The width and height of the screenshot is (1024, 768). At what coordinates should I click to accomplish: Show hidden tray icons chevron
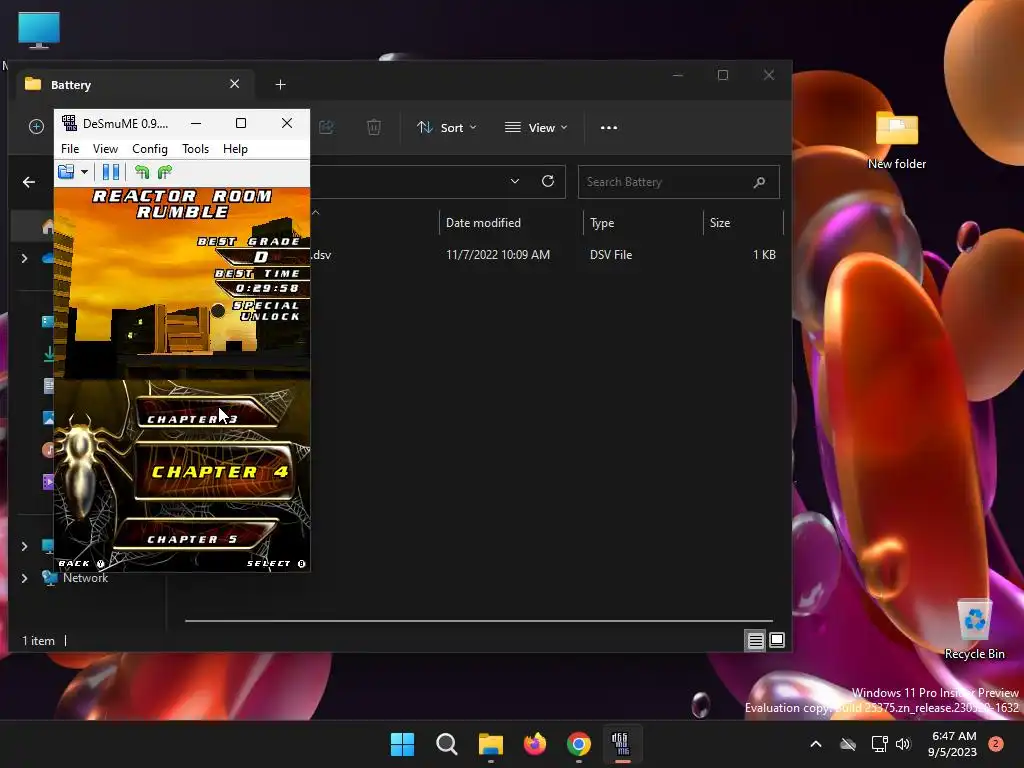pos(816,744)
